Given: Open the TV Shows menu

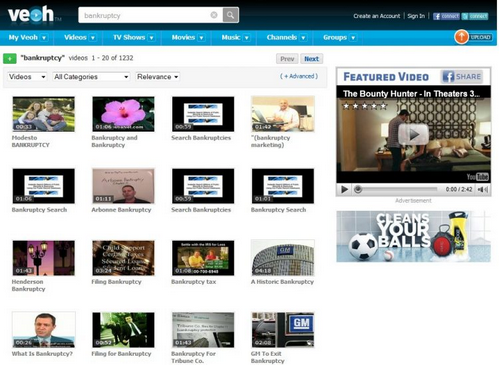Looking at the screenshot, I should (x=129, y=37).
